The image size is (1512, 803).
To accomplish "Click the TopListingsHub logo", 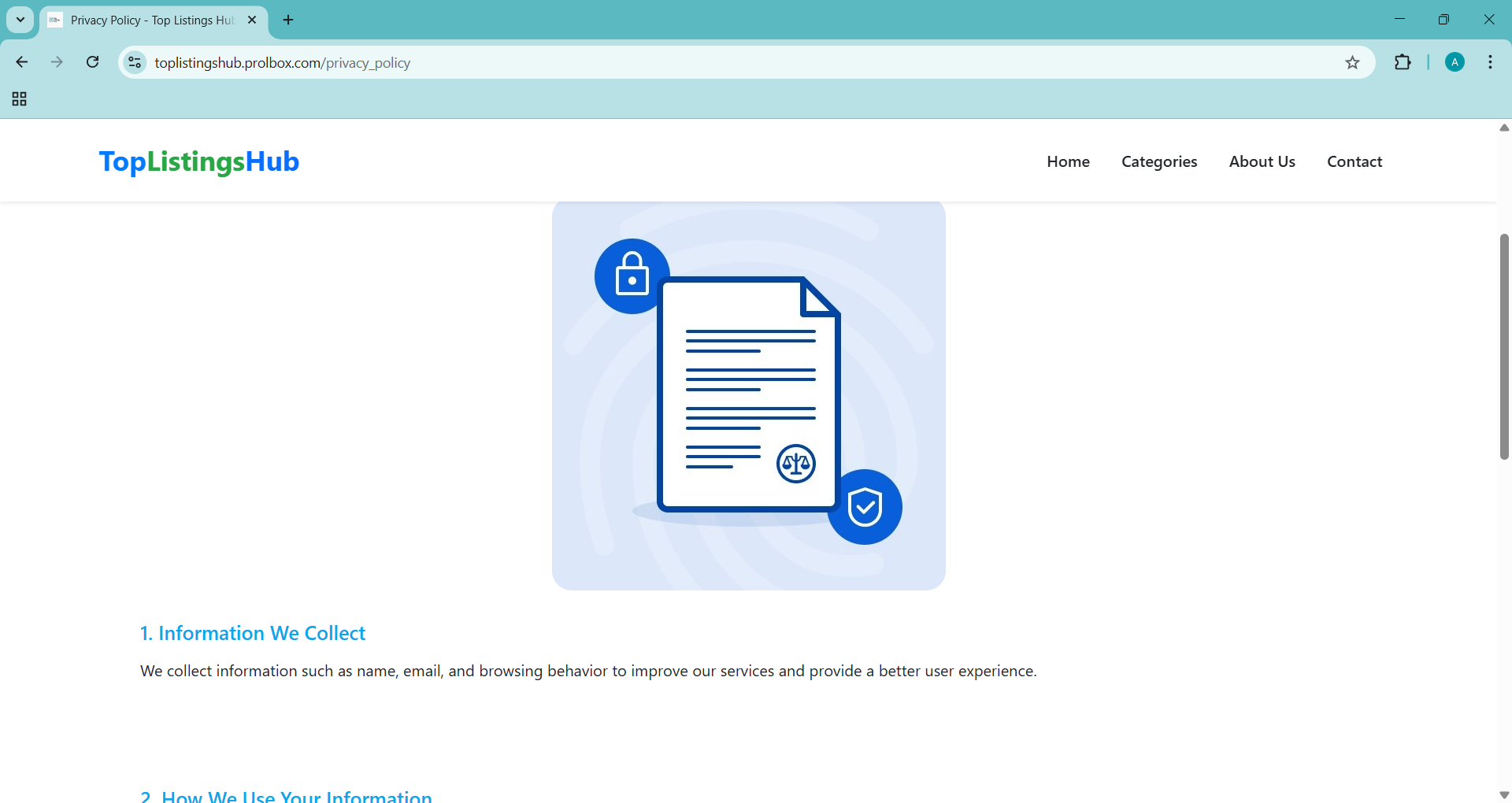I will pos(199,161).
